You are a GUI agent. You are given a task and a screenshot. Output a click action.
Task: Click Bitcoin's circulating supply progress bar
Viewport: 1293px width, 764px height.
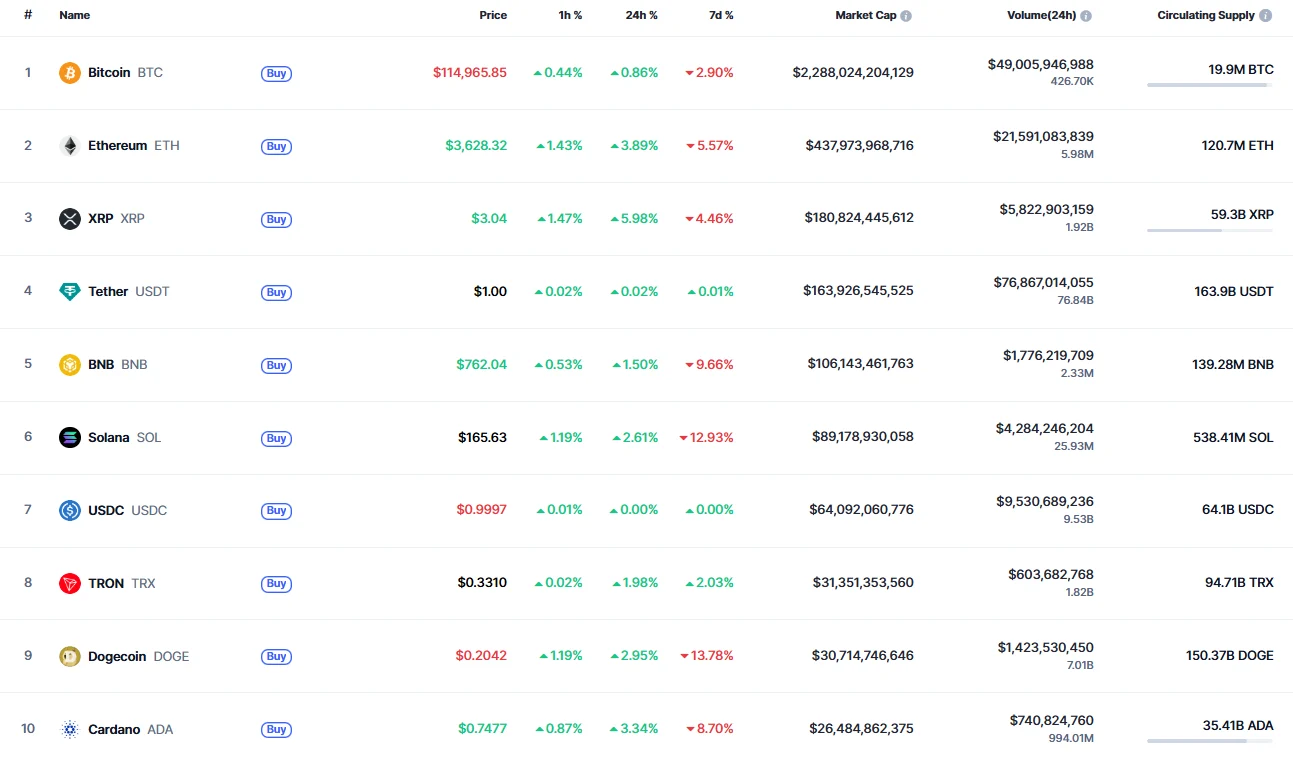pos(1209,85)
